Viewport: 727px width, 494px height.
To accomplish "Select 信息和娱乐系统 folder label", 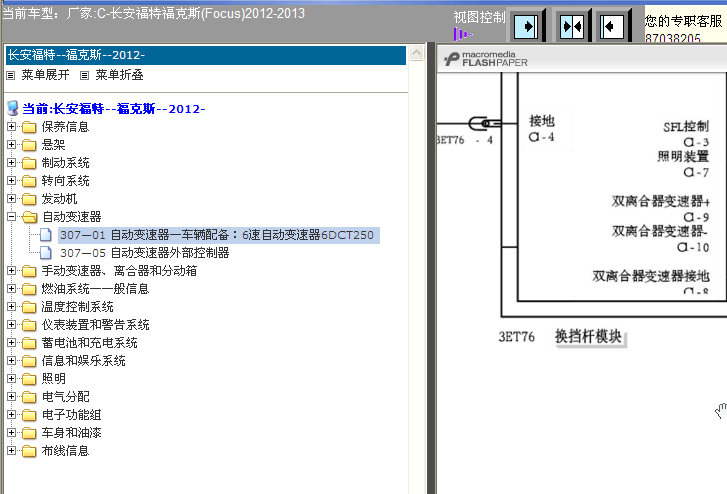I will pyautogui.click(x=83, y=361).
